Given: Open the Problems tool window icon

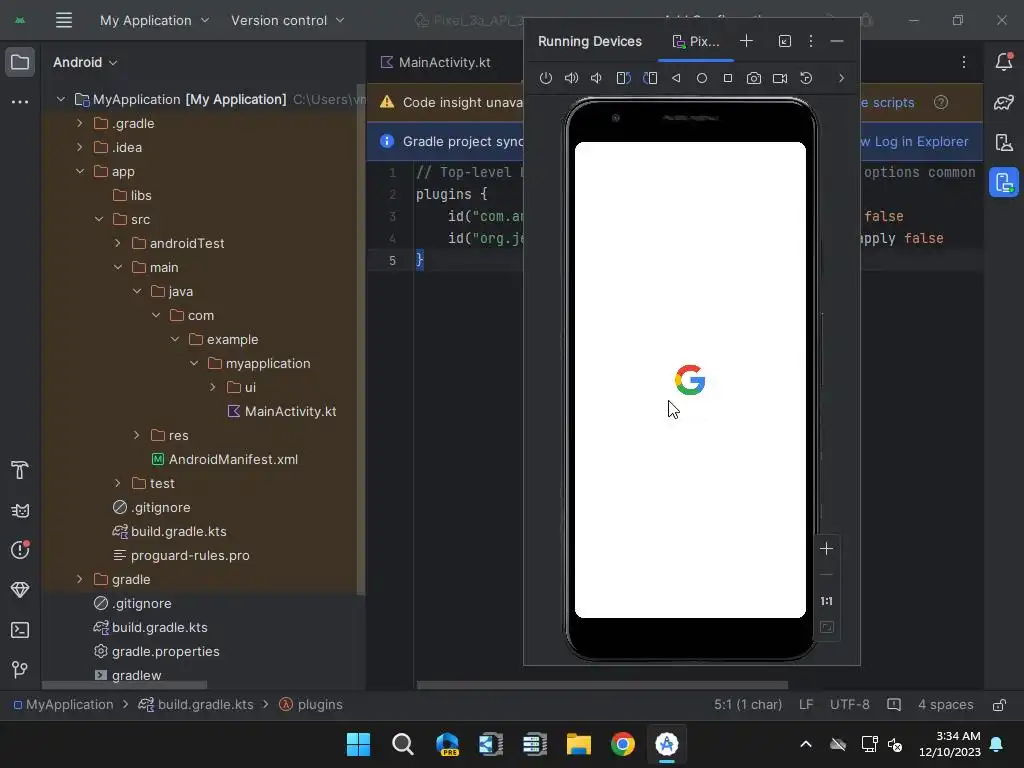Looking at the screenshot, I should pyautogui.click(x=20, y=550).
